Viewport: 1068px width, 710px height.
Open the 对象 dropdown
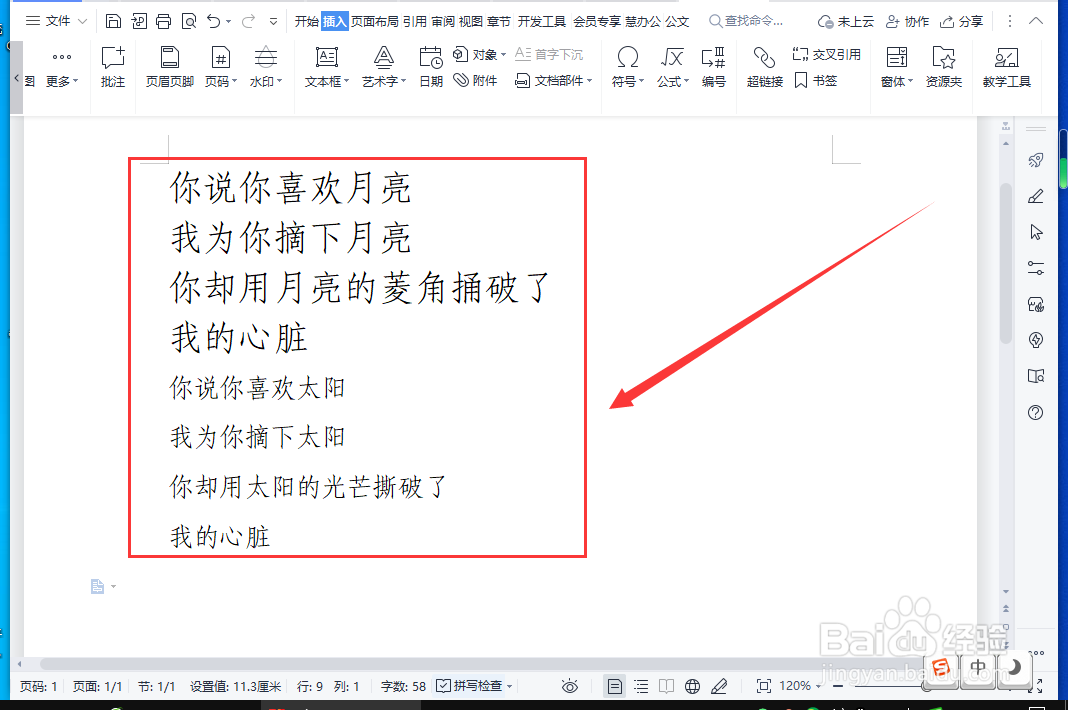pyautogui.click(x=480, y=55)
